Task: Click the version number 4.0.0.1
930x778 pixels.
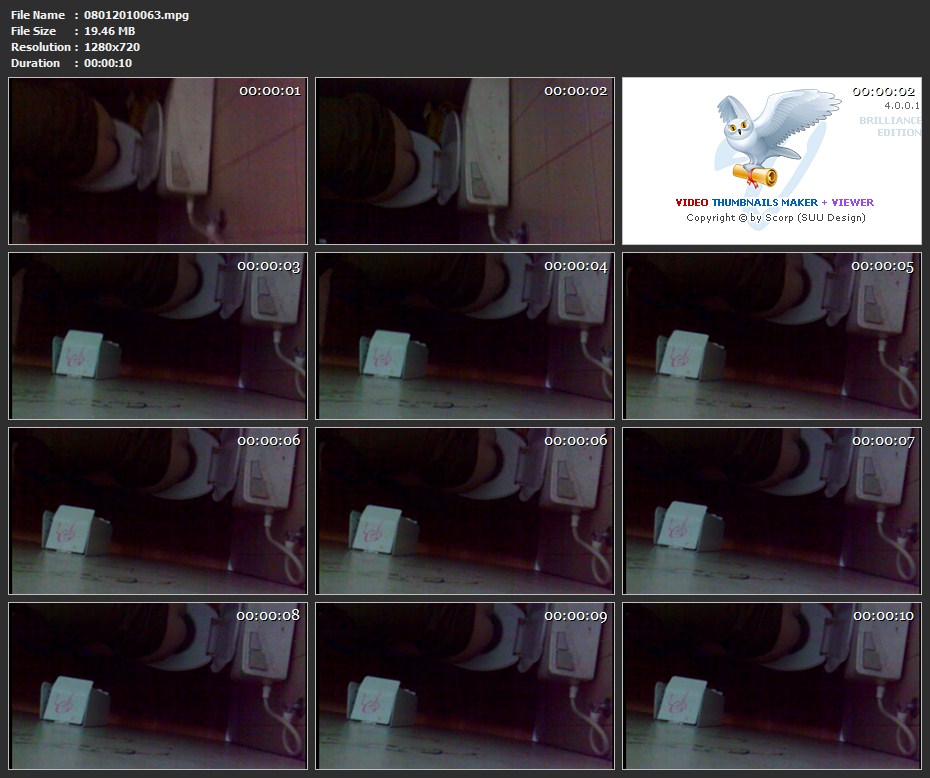Action: [902, 105]
